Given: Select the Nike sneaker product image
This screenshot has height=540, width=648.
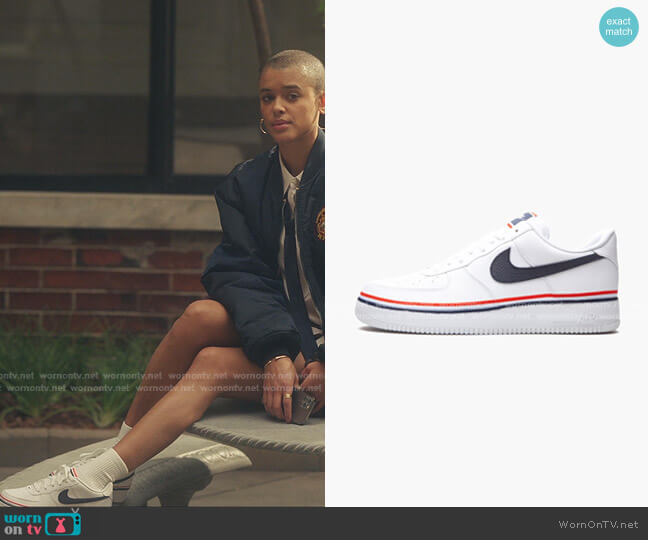Looking at the screenshot, I should [487, 273].
